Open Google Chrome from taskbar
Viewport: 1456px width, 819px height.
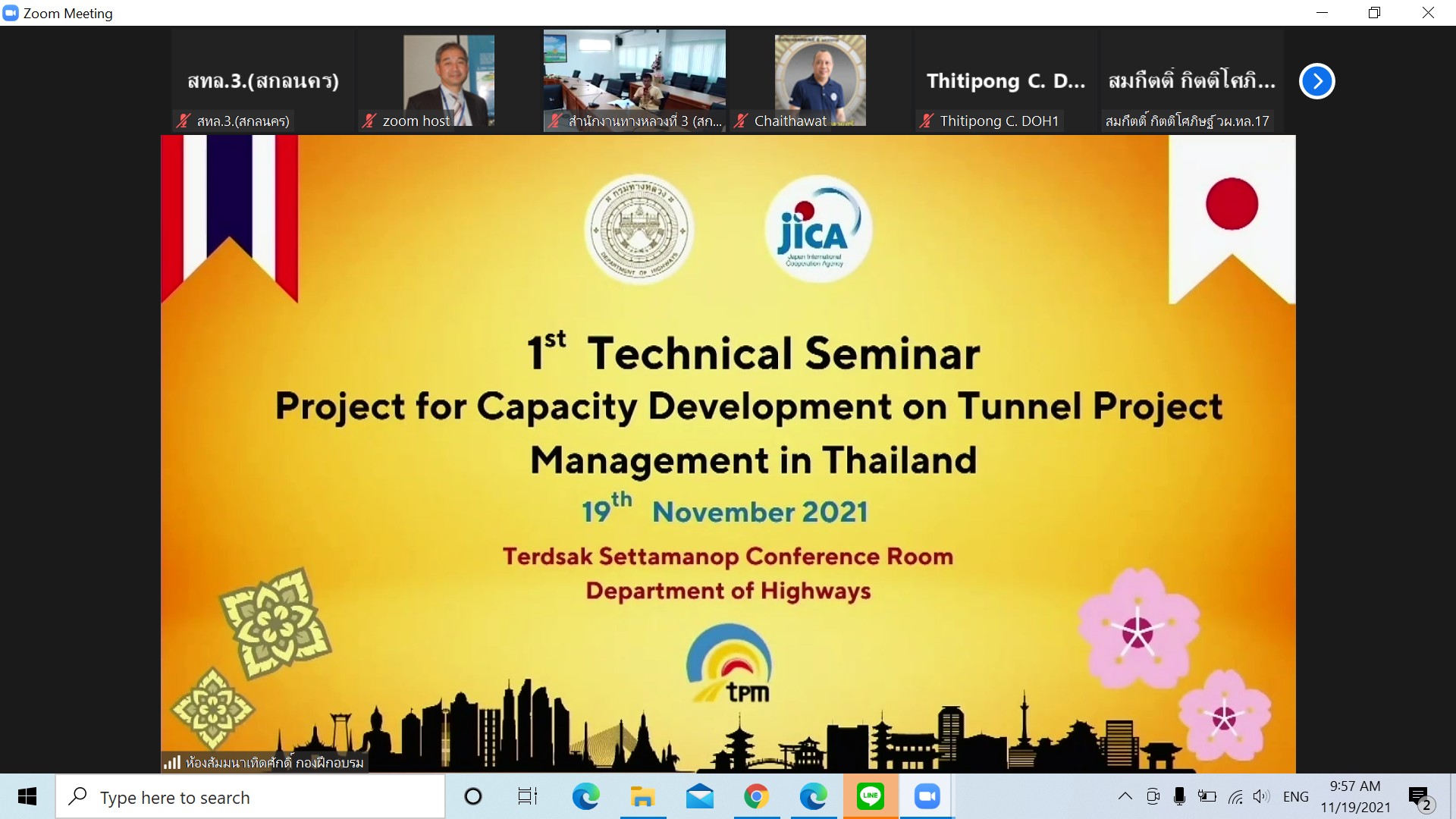click(756, 797)
